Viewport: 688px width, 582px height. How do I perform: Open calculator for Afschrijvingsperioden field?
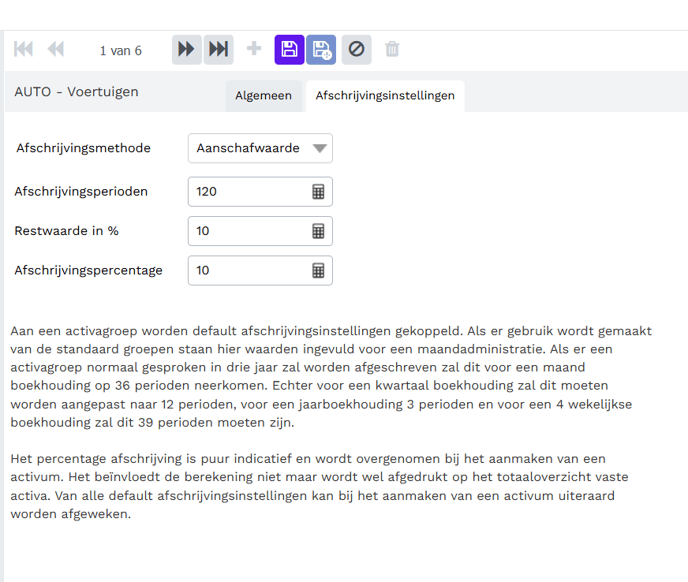point(318,191)
